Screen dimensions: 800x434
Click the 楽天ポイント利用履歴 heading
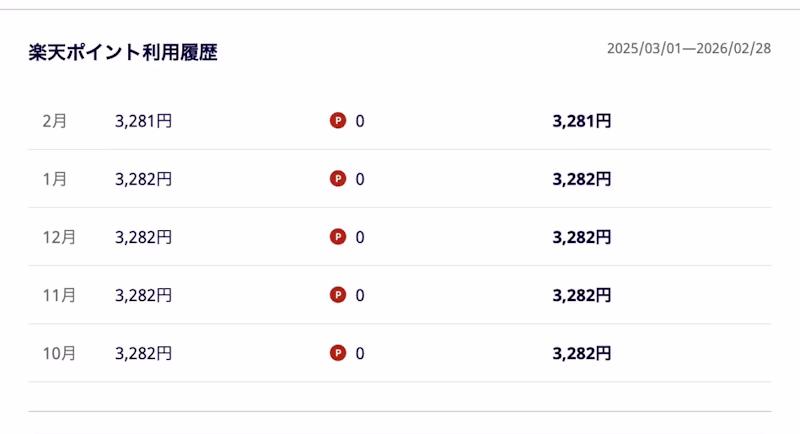pyautogui.click(x=123, y=53)
